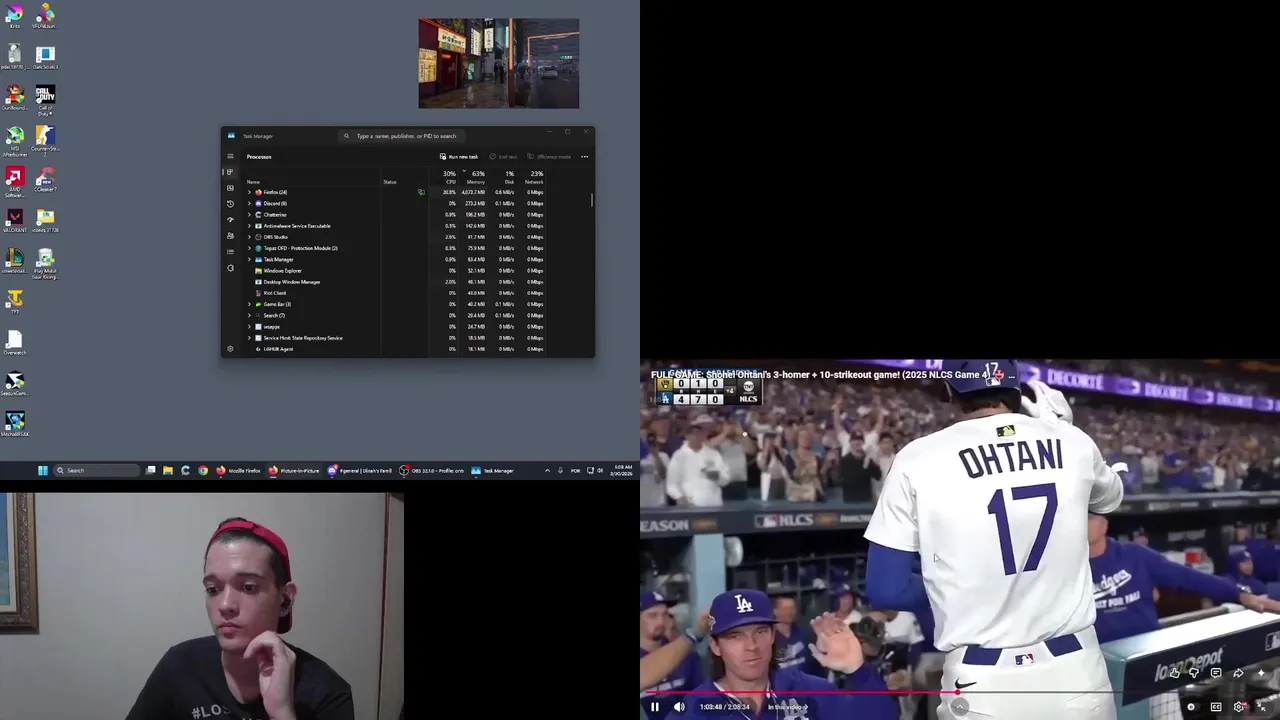
Task: Open Services icon in Task Manager sidebar
Action: click(230, 268)
